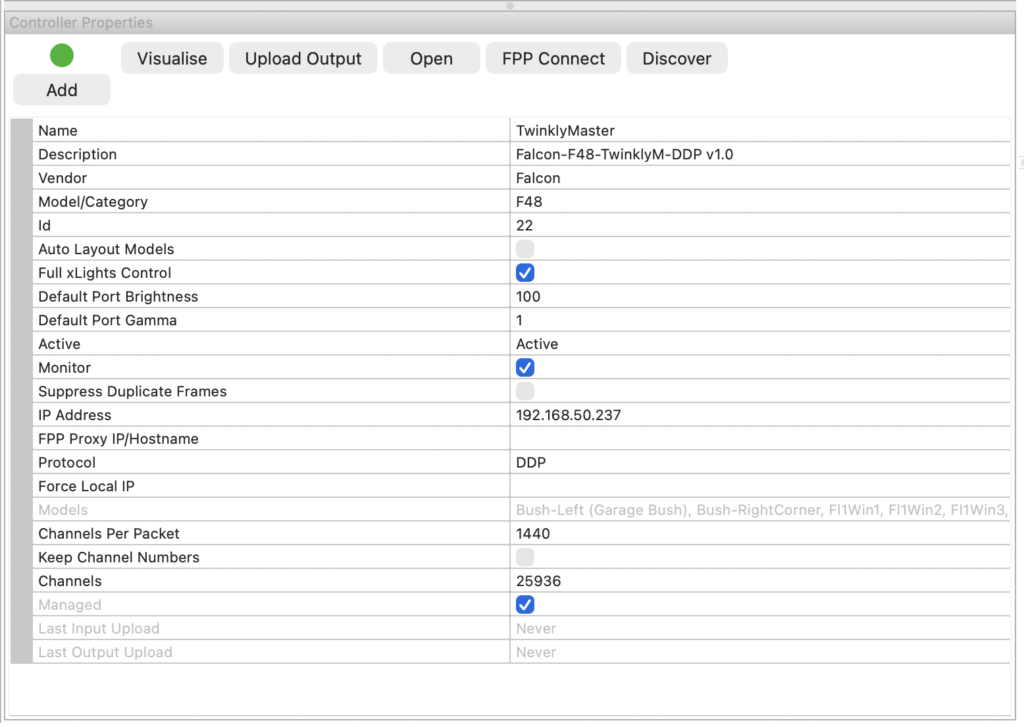Click the Add button

[62, 90]
